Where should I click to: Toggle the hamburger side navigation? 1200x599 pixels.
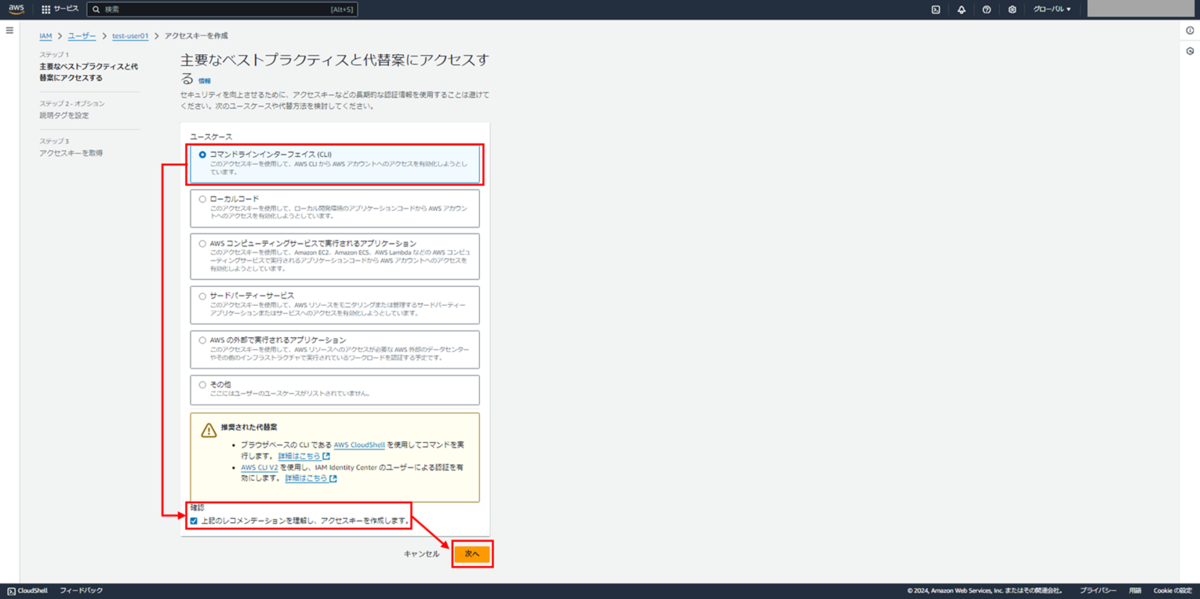pos(10,31)
